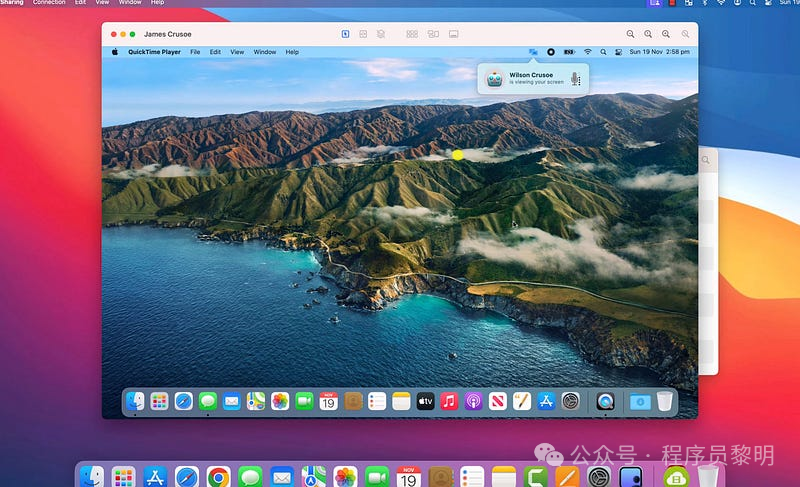Open the File menu in the remote menu bar
This screenshot has height=487, width=800.
195,52
